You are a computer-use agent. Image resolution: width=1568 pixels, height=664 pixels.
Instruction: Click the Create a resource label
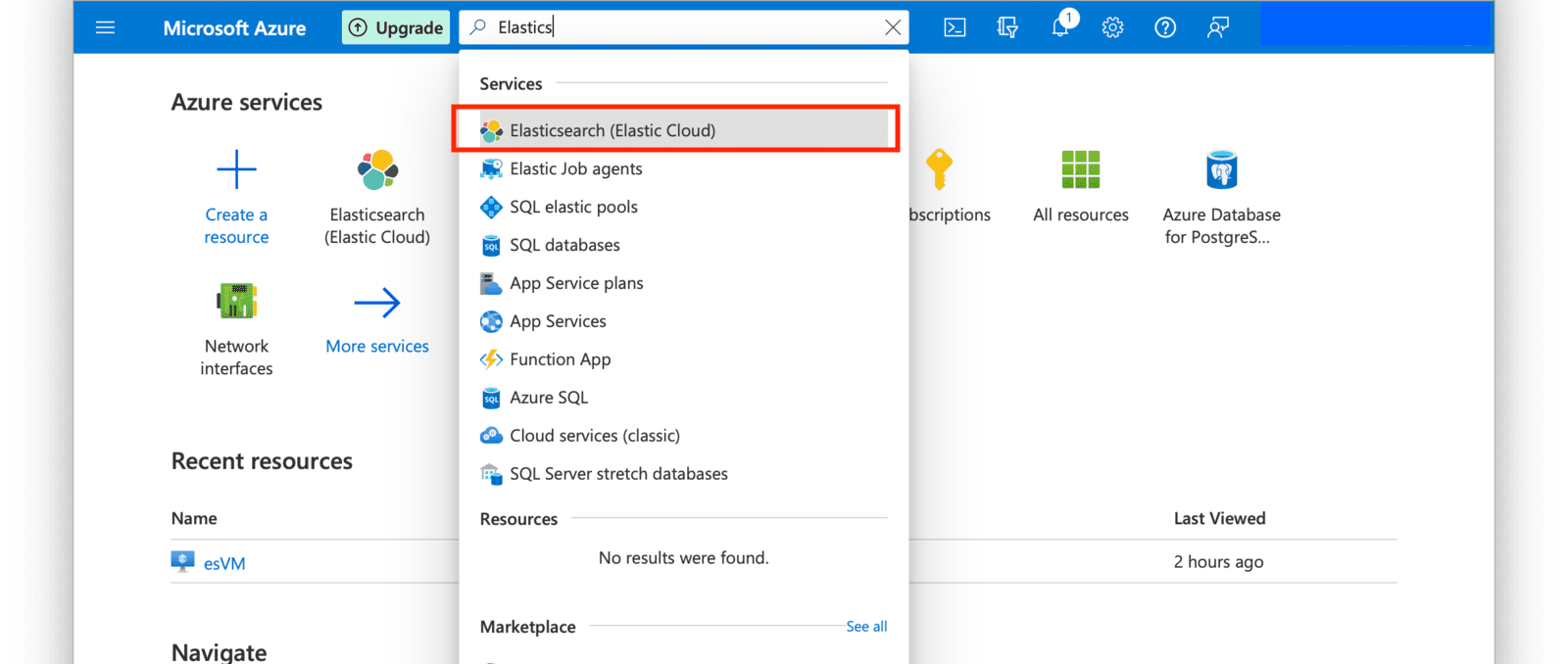pyautogui.click(x=236, y=225)
